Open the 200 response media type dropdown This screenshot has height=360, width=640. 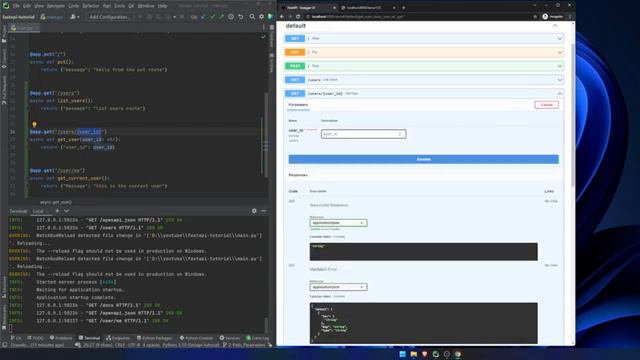(x=338, y=223)
